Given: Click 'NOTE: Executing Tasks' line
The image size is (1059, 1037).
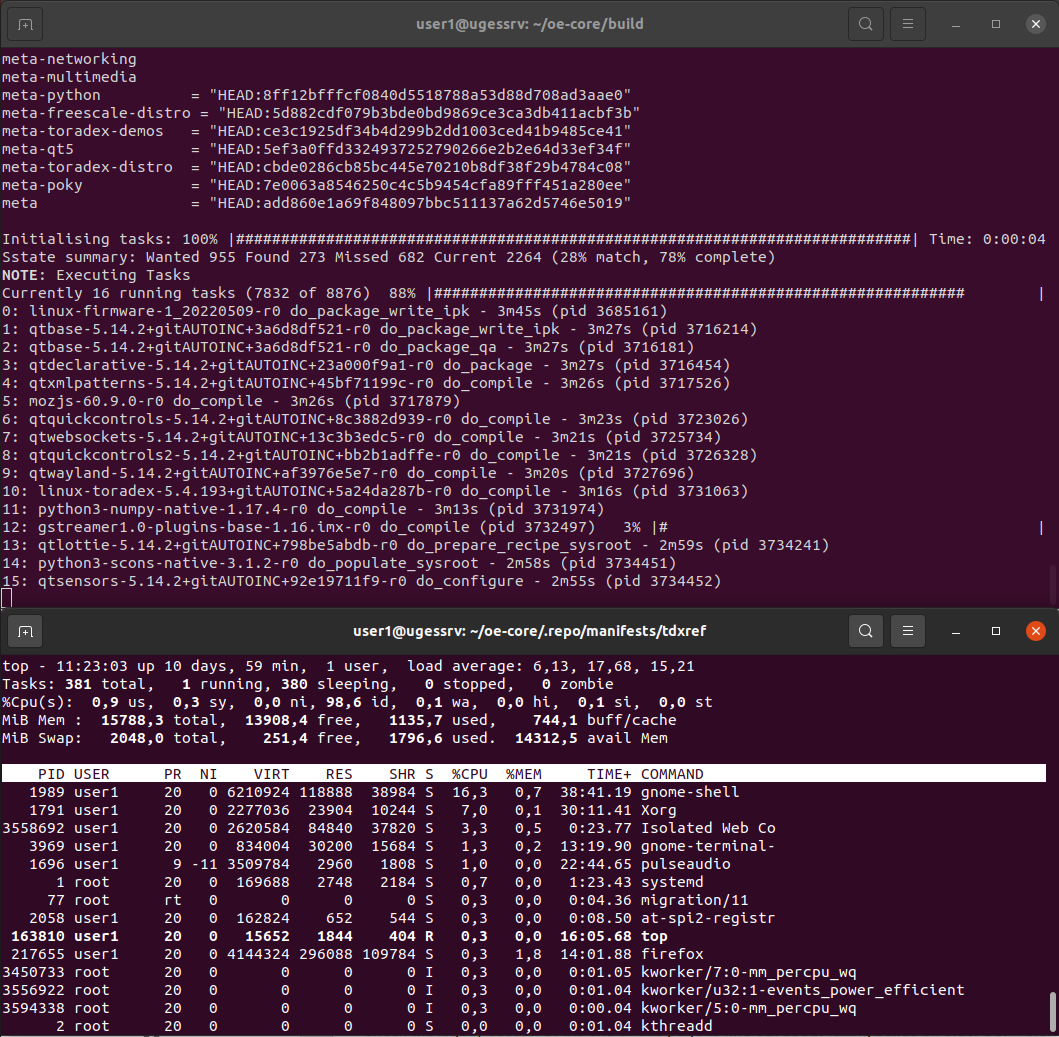Looking at the screenshot, I should pos(96,275).
